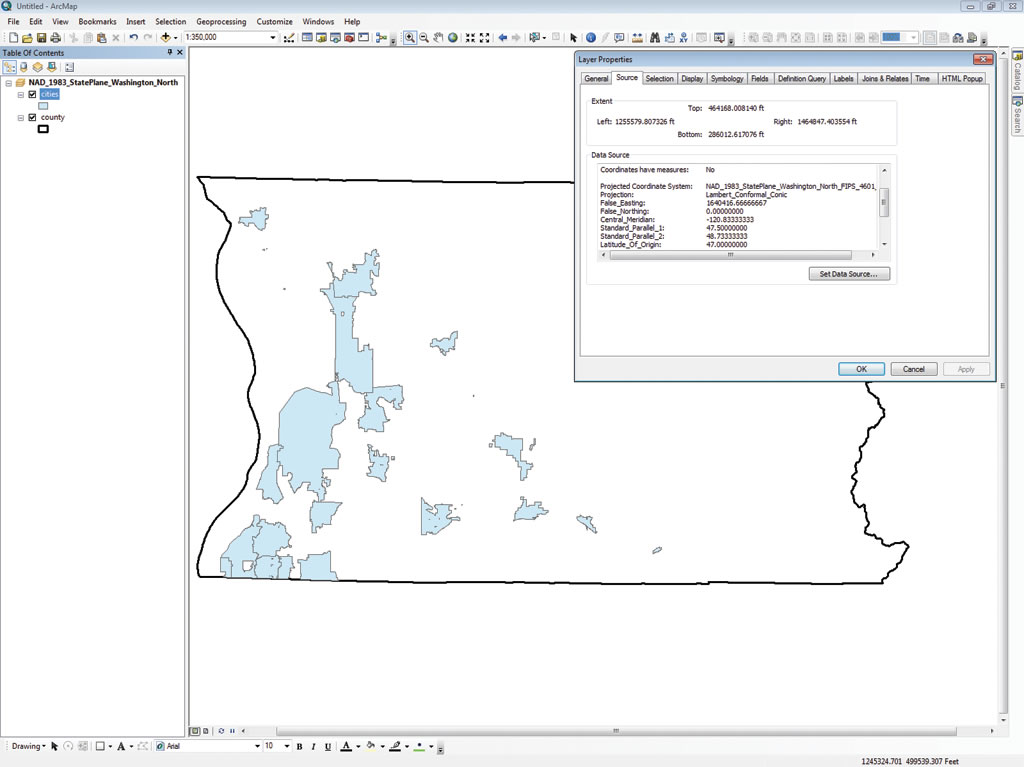Viewport: 1024px width, 767px height.
Task: List layers by drawing order
Action: coord(9,67)
